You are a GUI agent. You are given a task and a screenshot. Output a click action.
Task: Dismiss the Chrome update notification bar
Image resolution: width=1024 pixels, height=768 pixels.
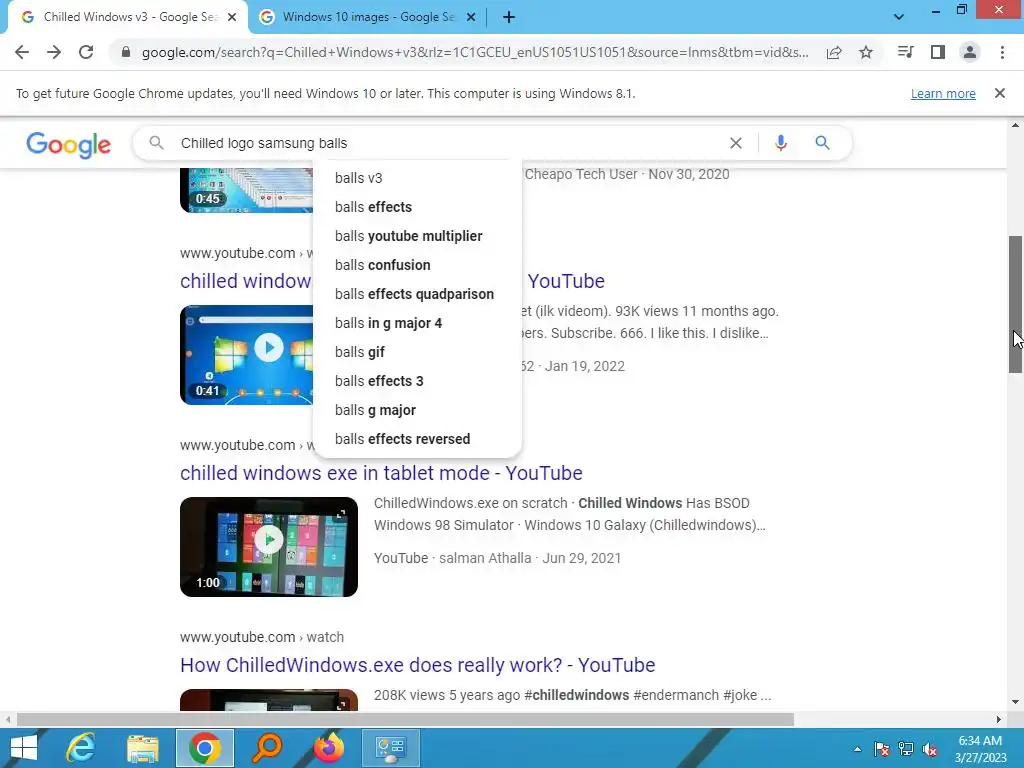pos(999,93)
